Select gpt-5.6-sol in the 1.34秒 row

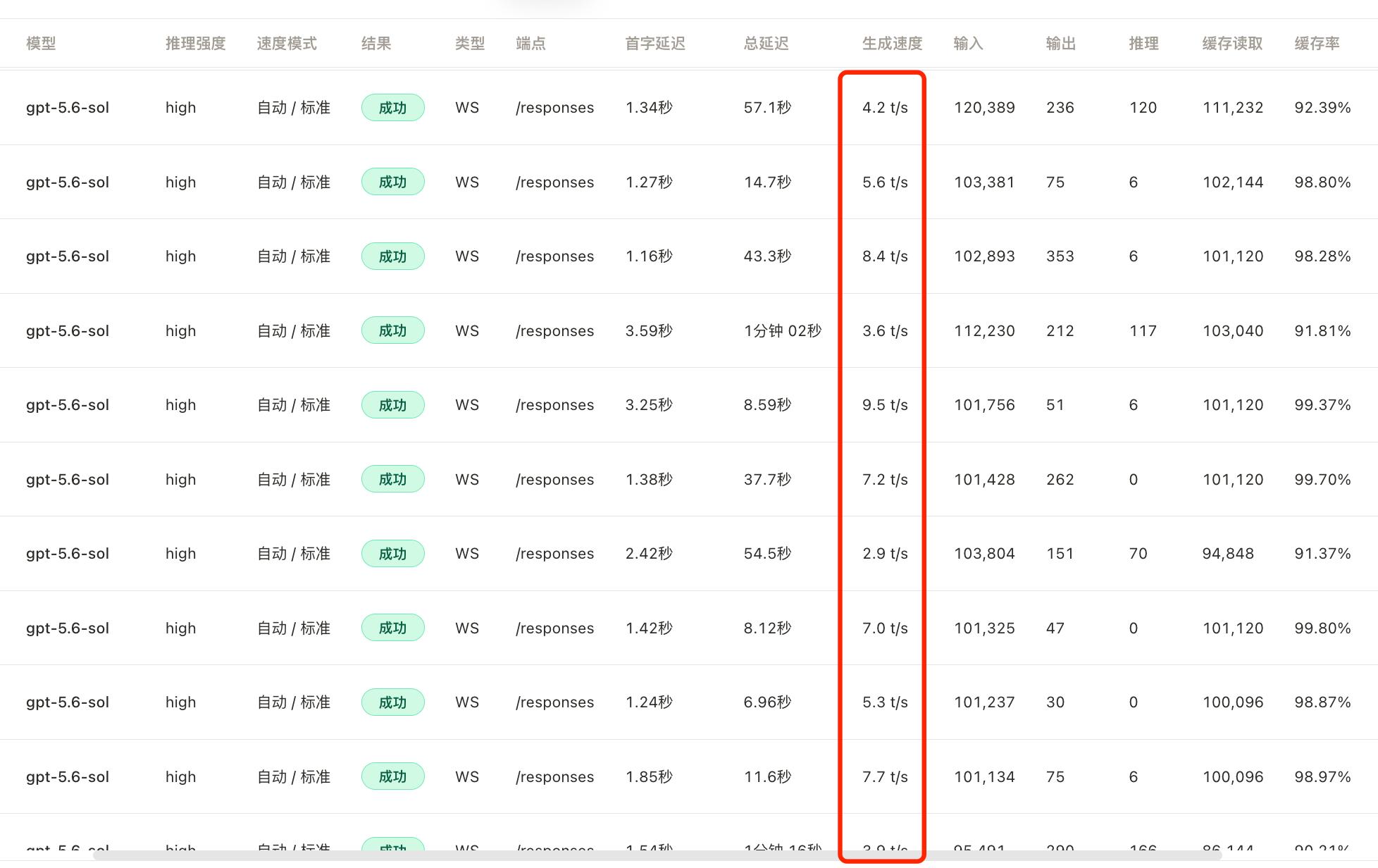tap(68, 108)
